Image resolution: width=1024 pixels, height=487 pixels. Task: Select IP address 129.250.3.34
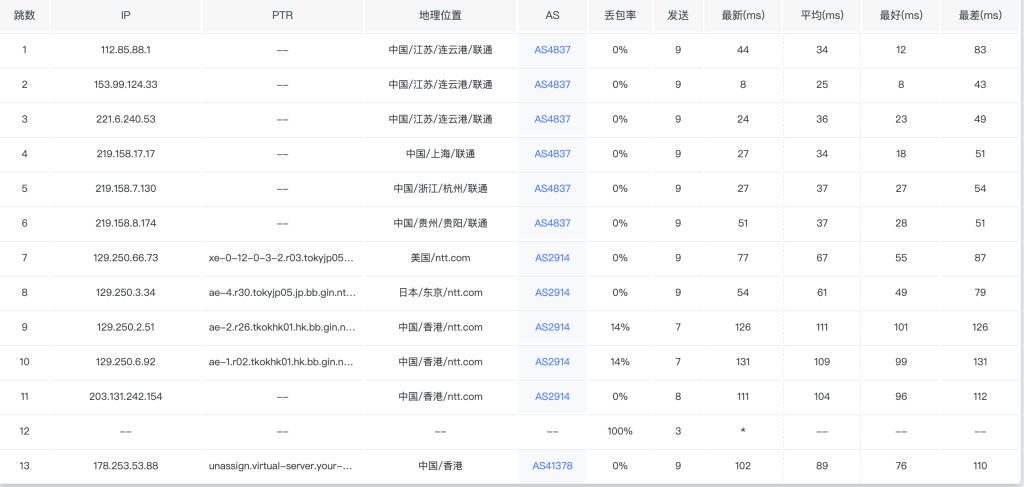click(125, 292)
